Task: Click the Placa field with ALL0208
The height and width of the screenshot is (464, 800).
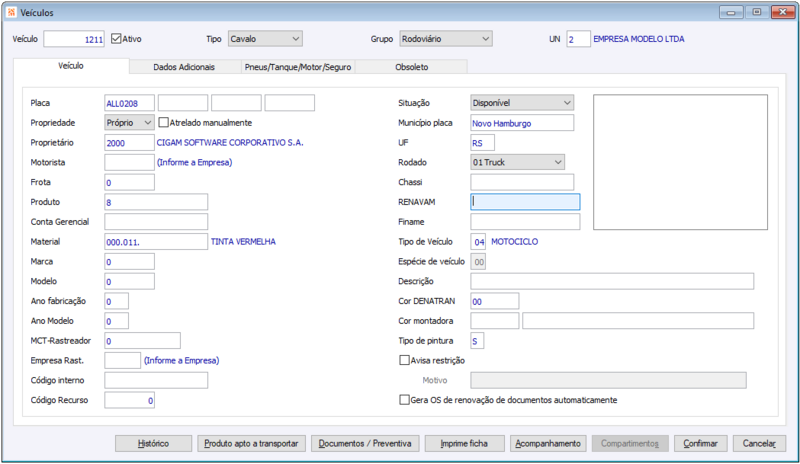Action: tap(129, 103)
